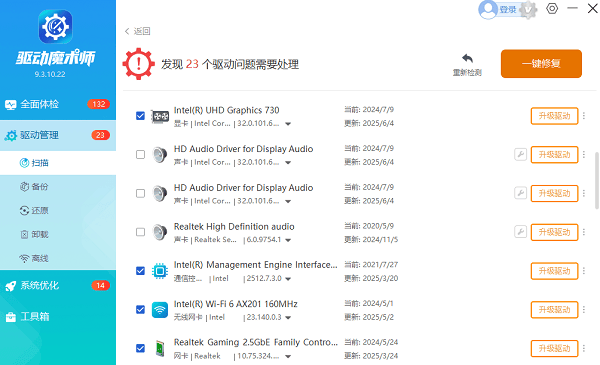Select 扫描 sub-item

pyautogui.click(x=58, y=163)
